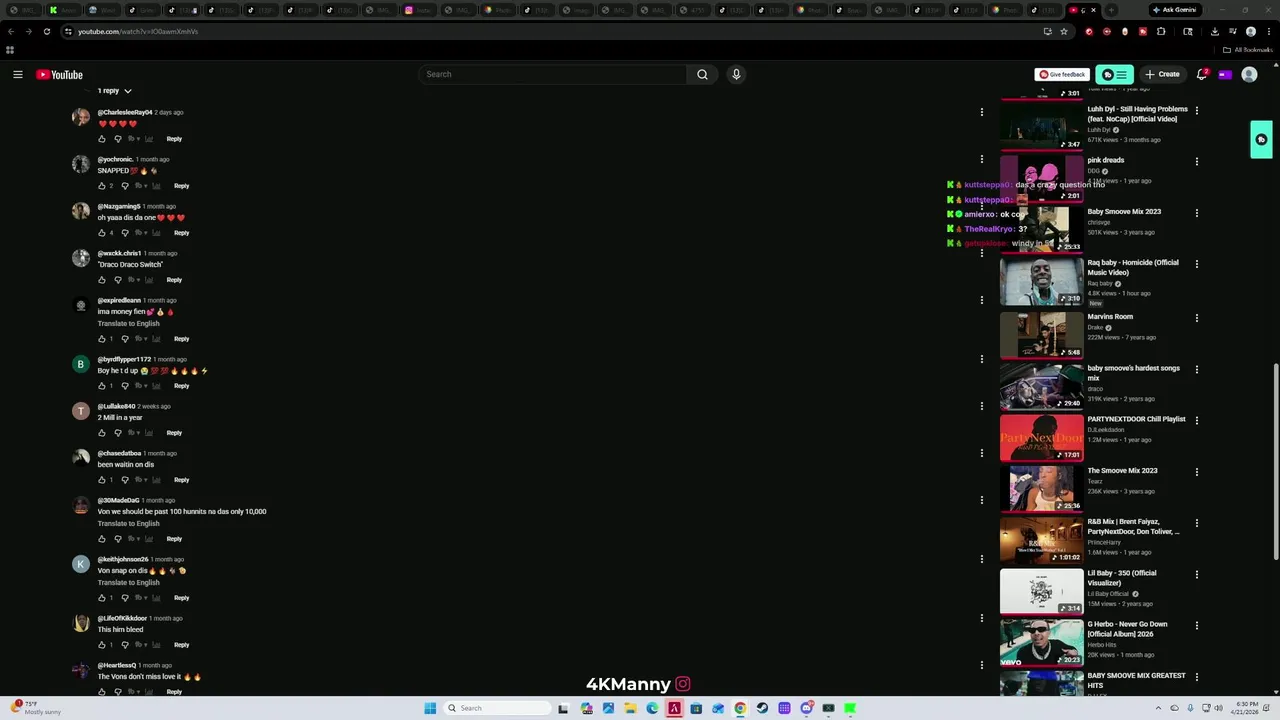Click the floating teal side widget

1261,140
